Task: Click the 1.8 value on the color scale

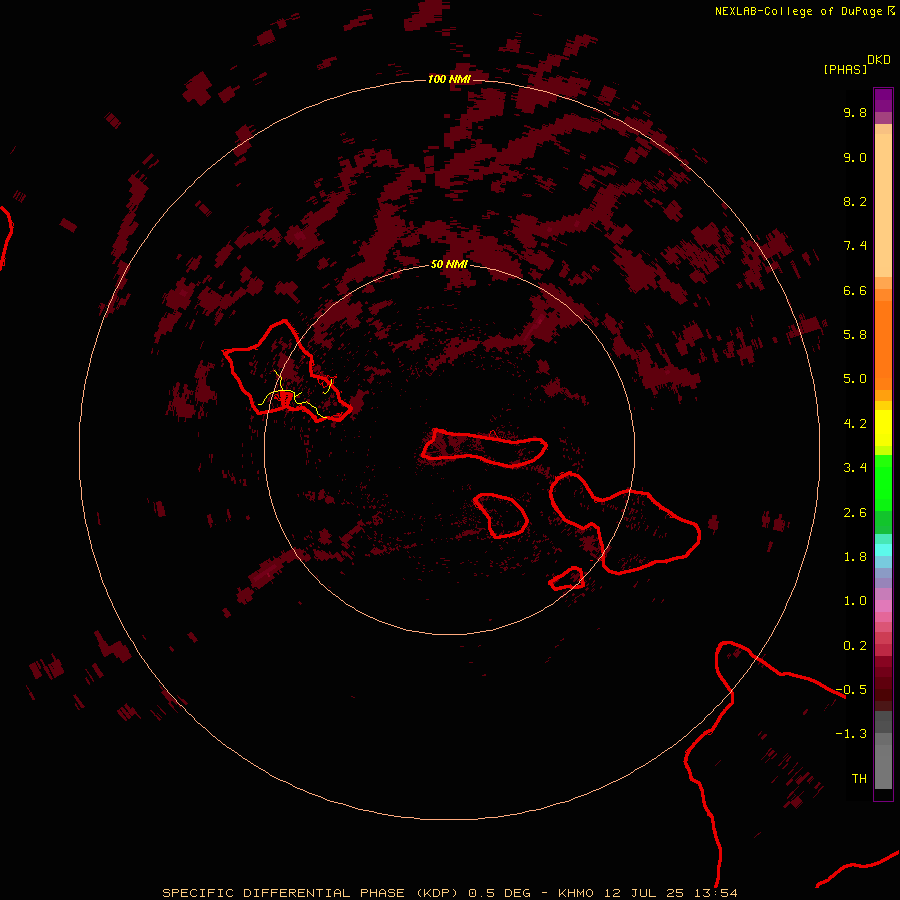Action: 855,557
